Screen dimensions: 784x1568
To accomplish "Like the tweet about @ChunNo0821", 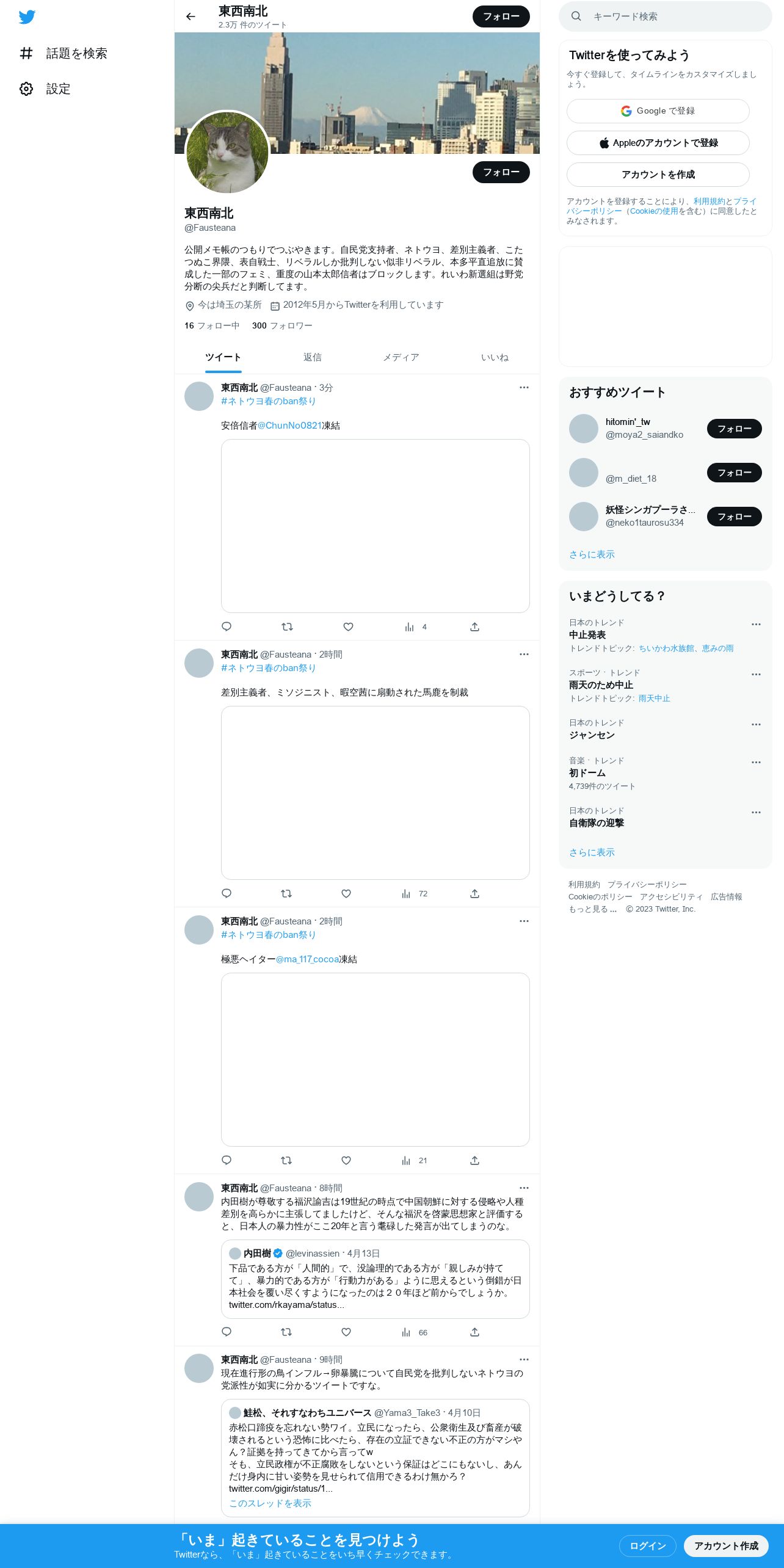I will click(348, 626).
